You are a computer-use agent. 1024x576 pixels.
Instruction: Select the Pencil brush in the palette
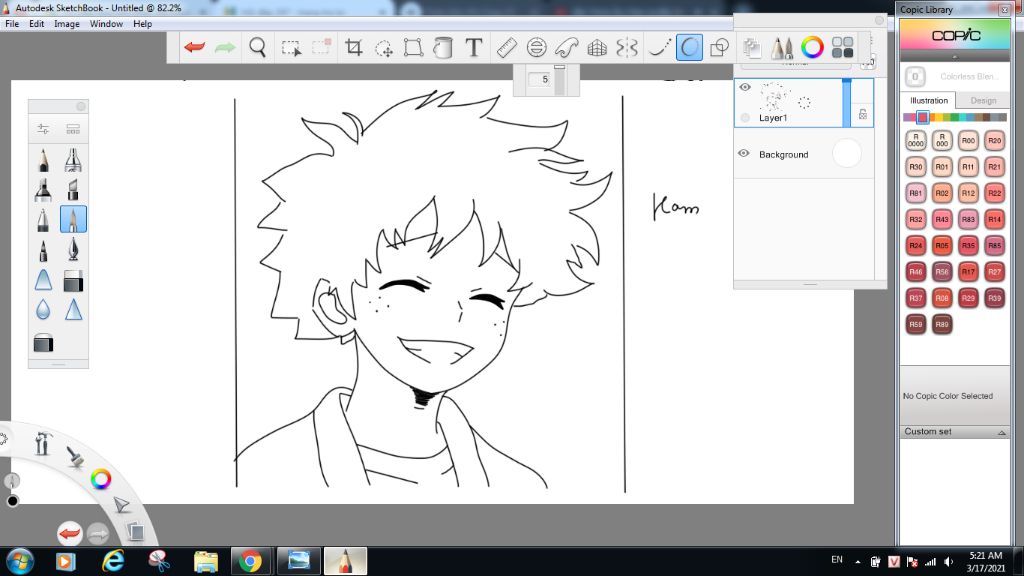point(43,159)
